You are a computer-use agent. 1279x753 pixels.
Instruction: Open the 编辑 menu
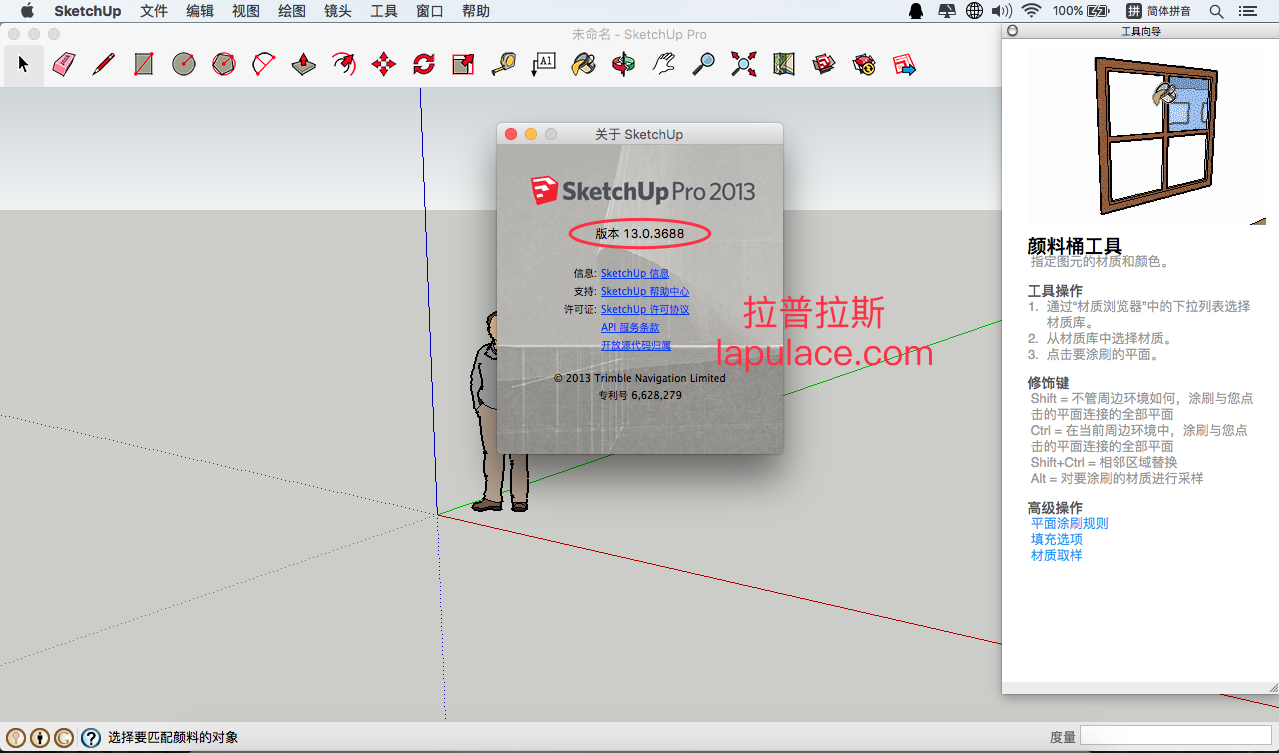[200, 11]
